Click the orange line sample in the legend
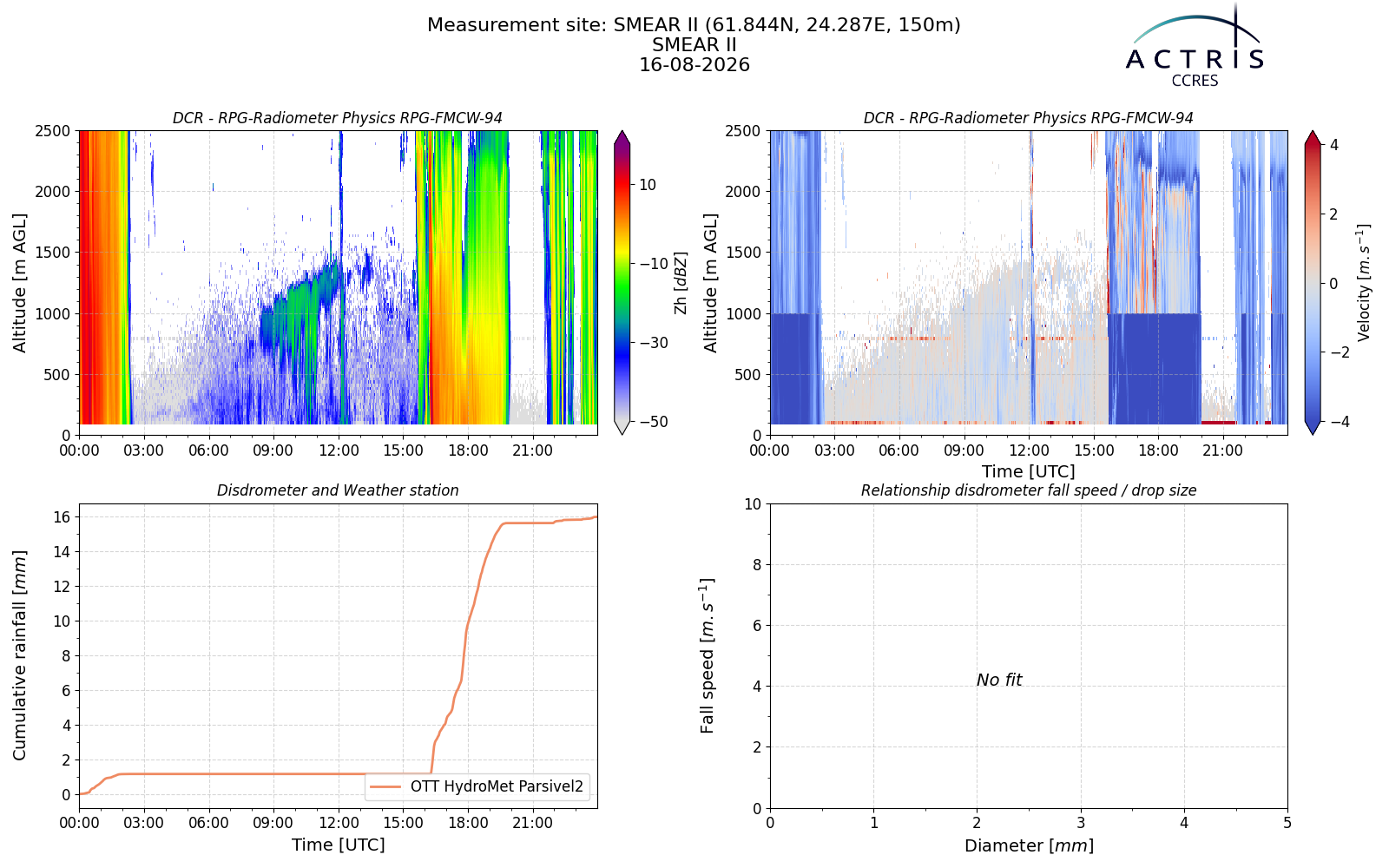The image size is (1389, 868). [x=385, y=787]
